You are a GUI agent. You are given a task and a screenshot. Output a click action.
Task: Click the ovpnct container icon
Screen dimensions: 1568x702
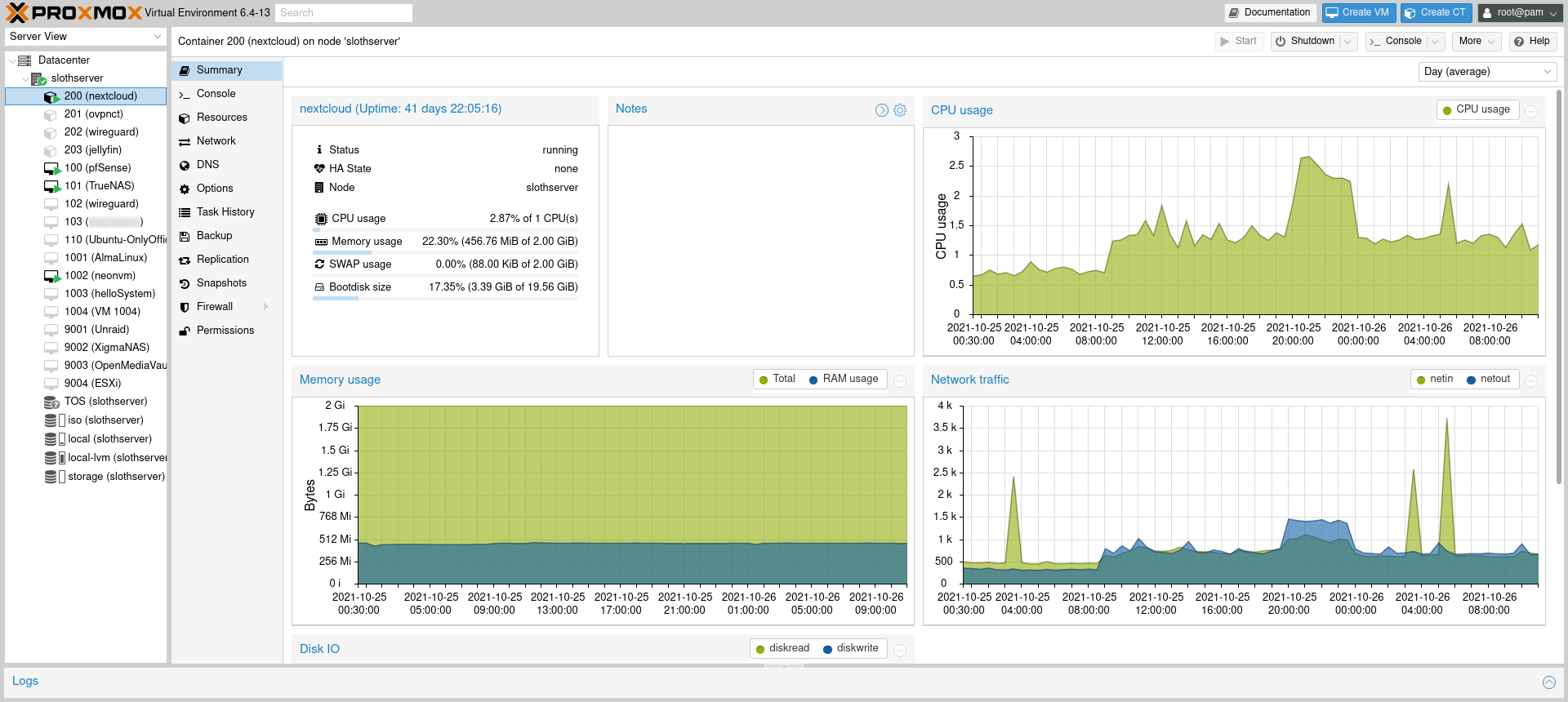click(51, 114)
